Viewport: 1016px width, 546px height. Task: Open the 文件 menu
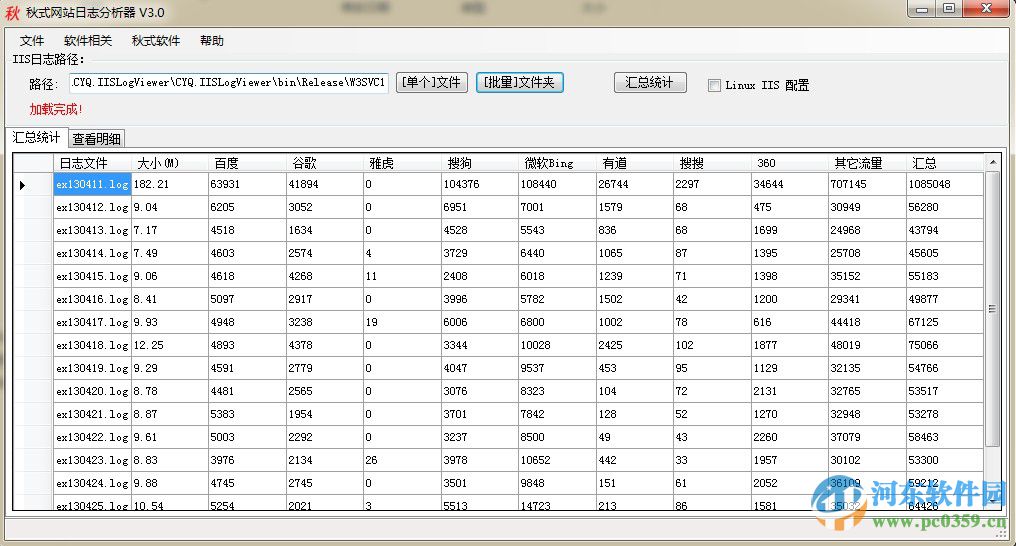[x=32, y=41]
